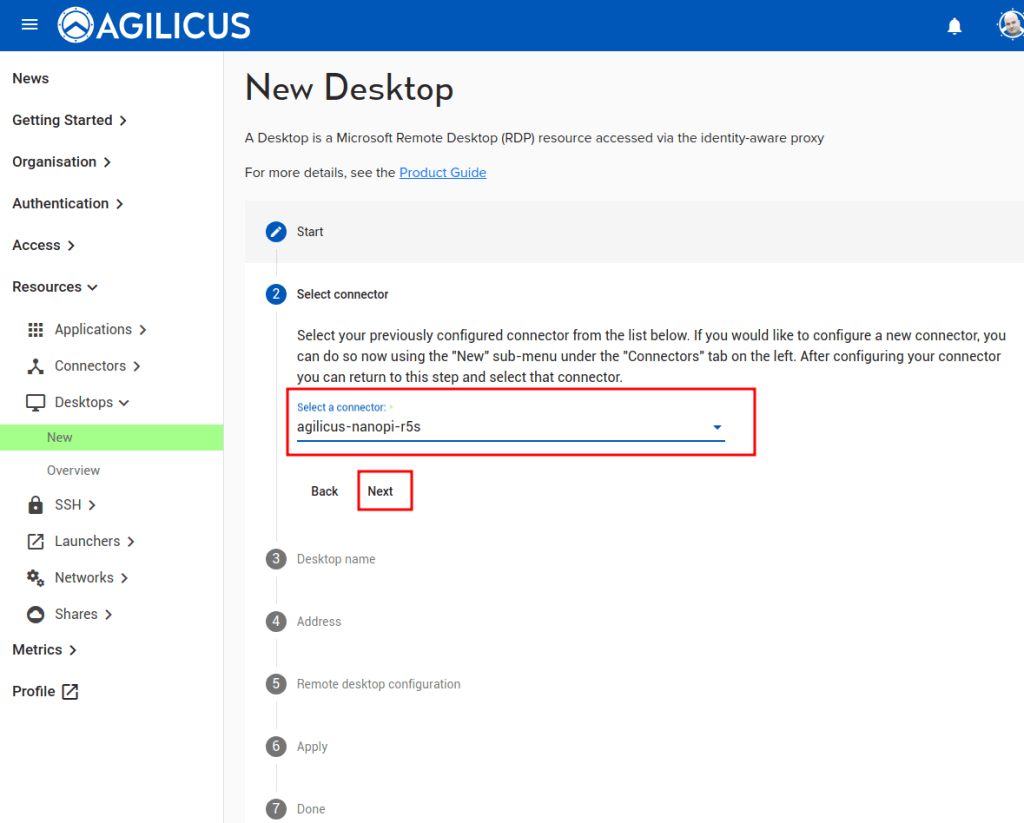The height and width of the screenshot is (823, 1024).
Task: Click the Networks gears icon
Action: tap(36, 578)
